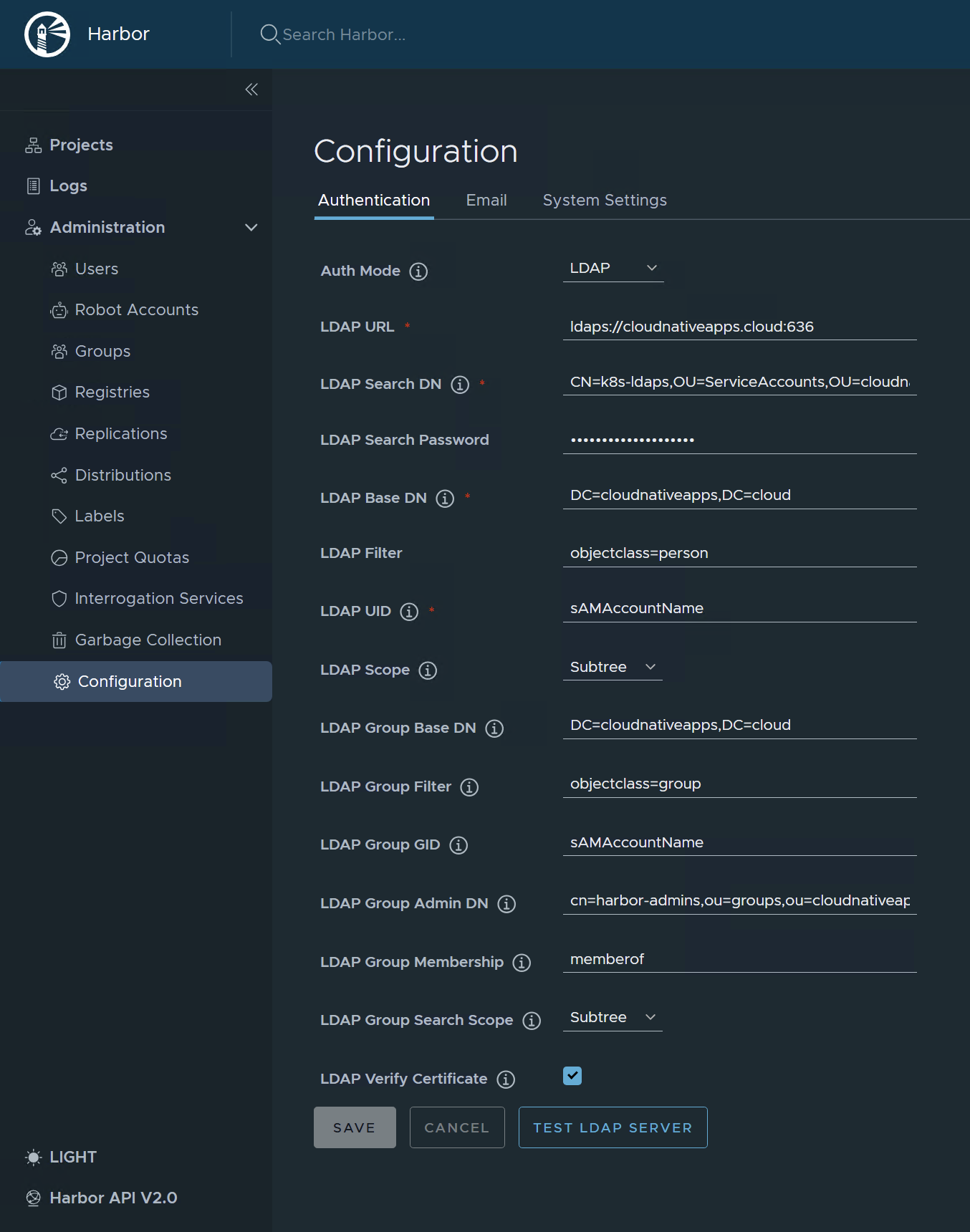The height and width of the screenshot is (1232, 970).
Task: Open the LDAP Scope dropdown
Action: (613, 668)
